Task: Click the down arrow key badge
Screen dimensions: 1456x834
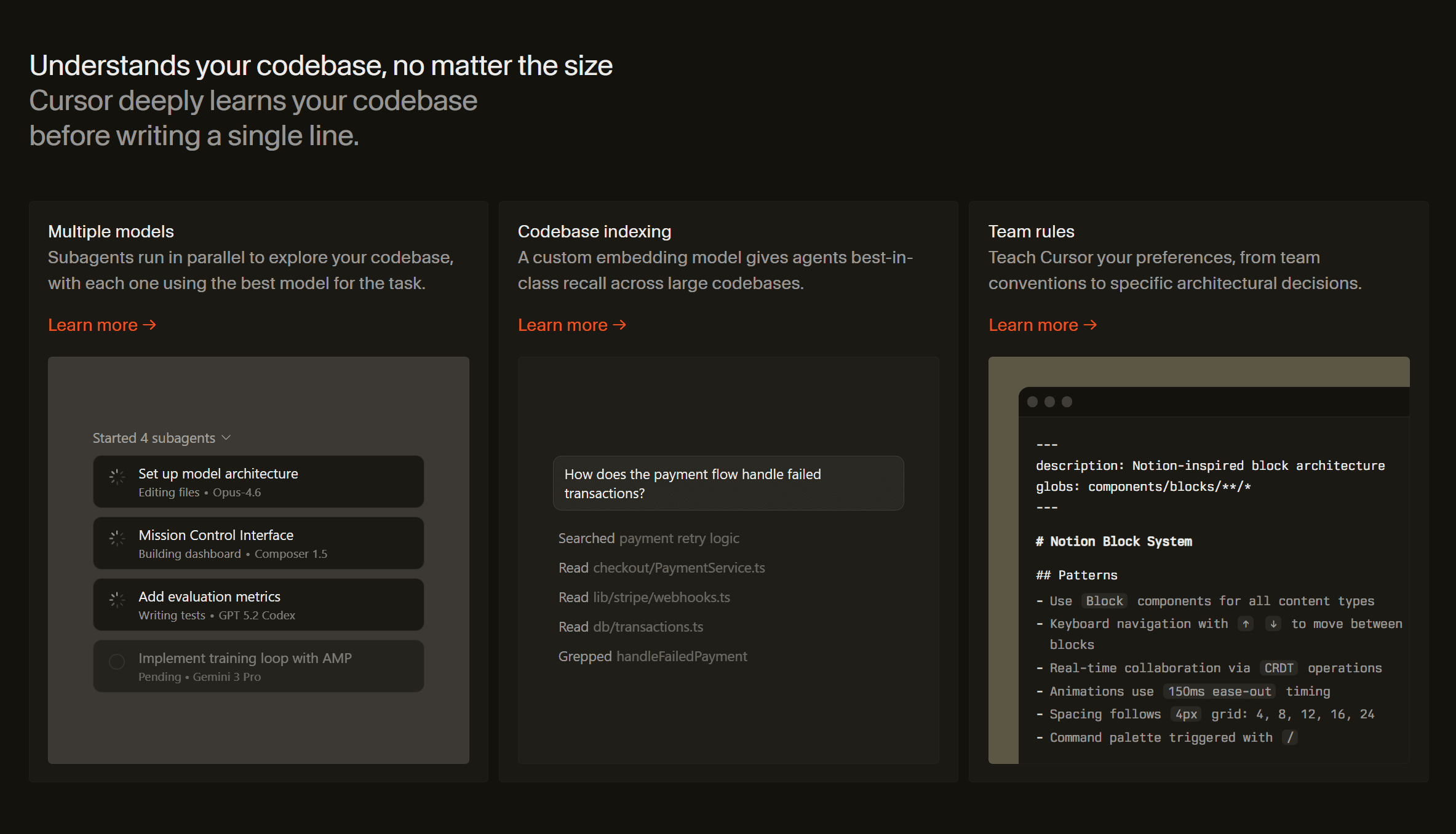Action: coord(1273,624)
